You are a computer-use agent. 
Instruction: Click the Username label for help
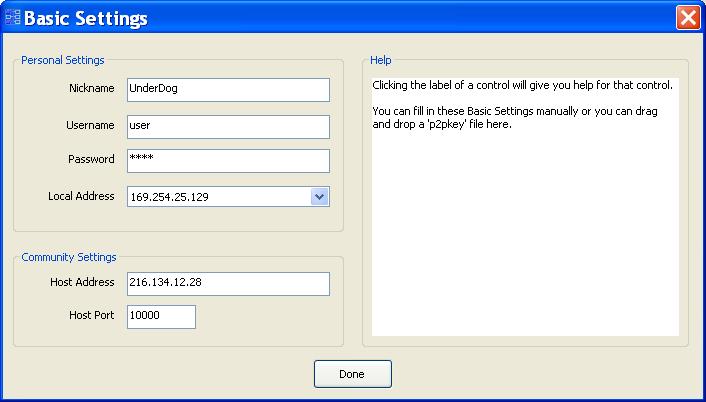(90, 126)
